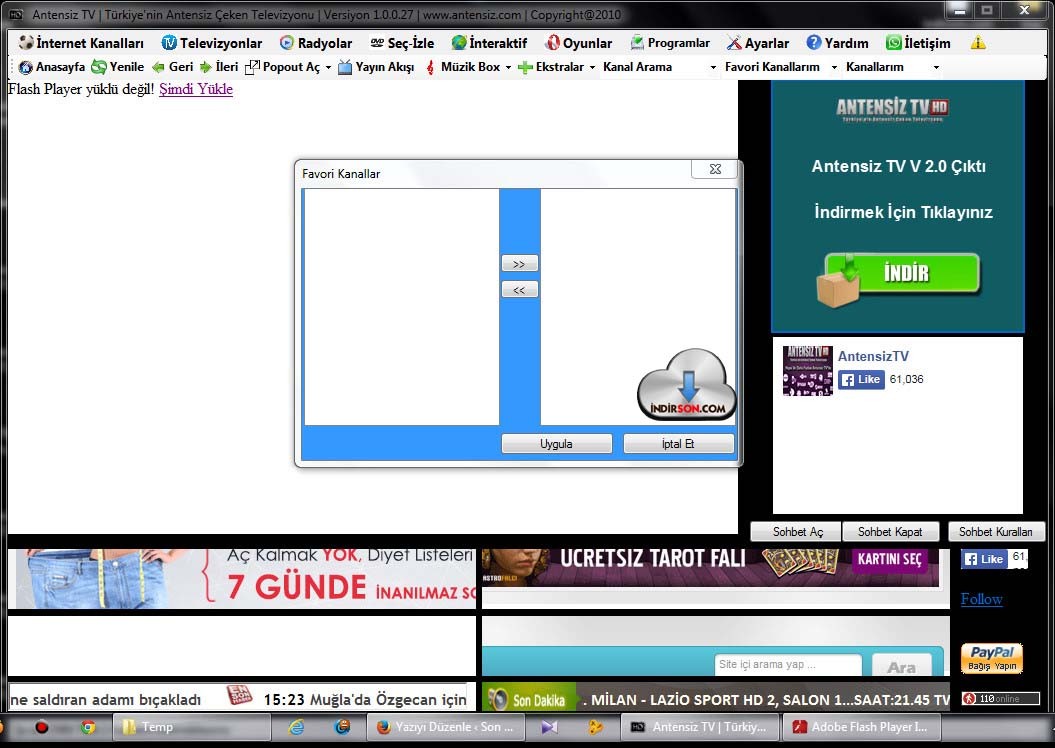
Task: Like AntensizTV with the Facebook Like button
Action: point(861,379)
